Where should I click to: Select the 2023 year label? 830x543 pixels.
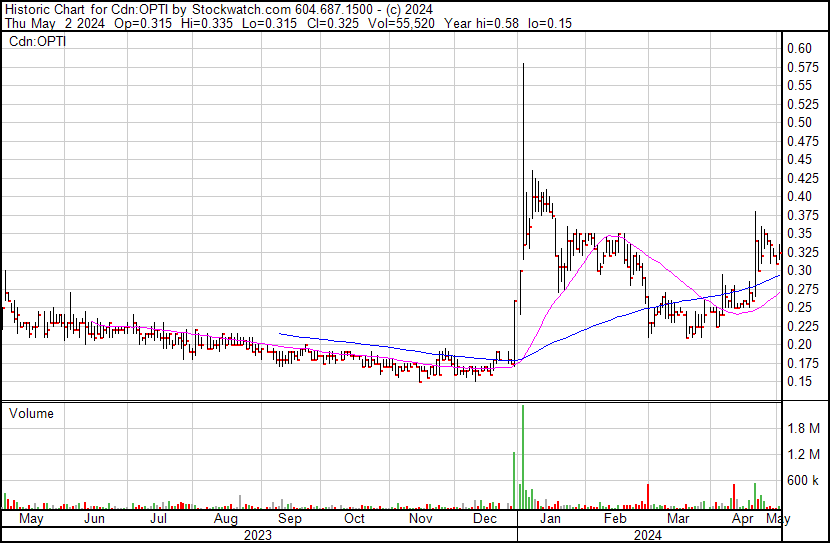click(x=258, y=535)
